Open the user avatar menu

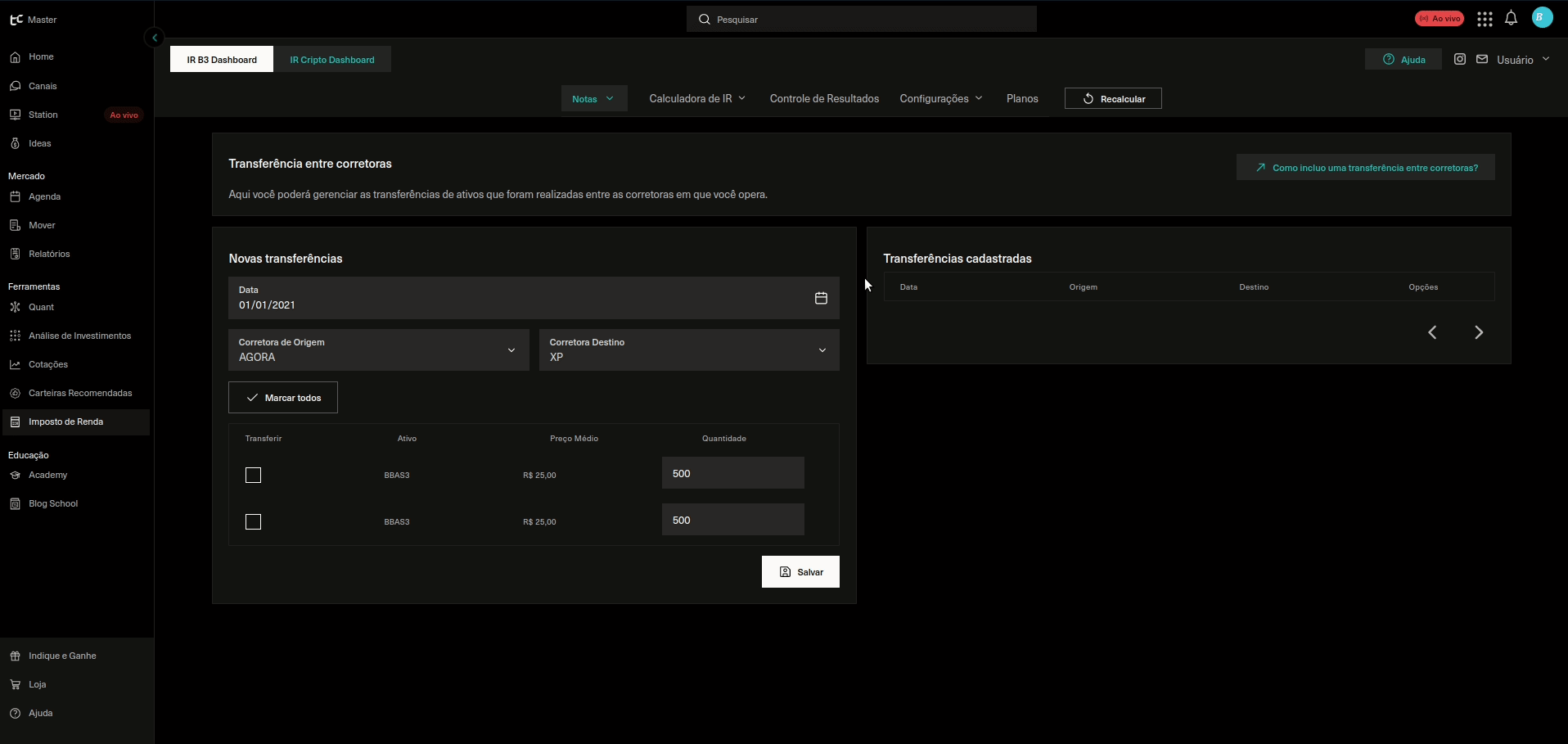click(x=1543, y=17)
